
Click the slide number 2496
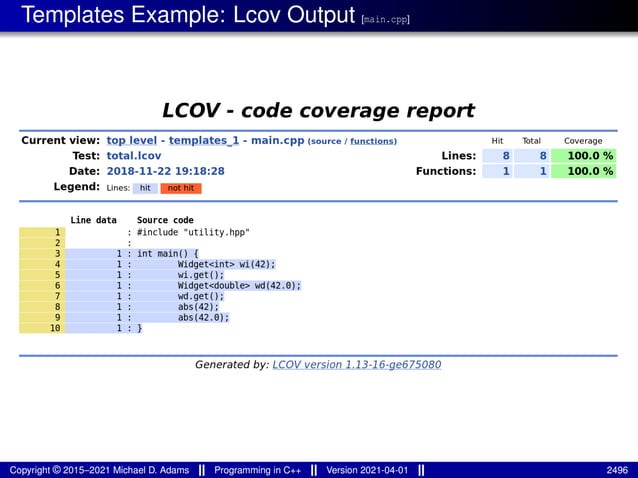coord(617,470)
